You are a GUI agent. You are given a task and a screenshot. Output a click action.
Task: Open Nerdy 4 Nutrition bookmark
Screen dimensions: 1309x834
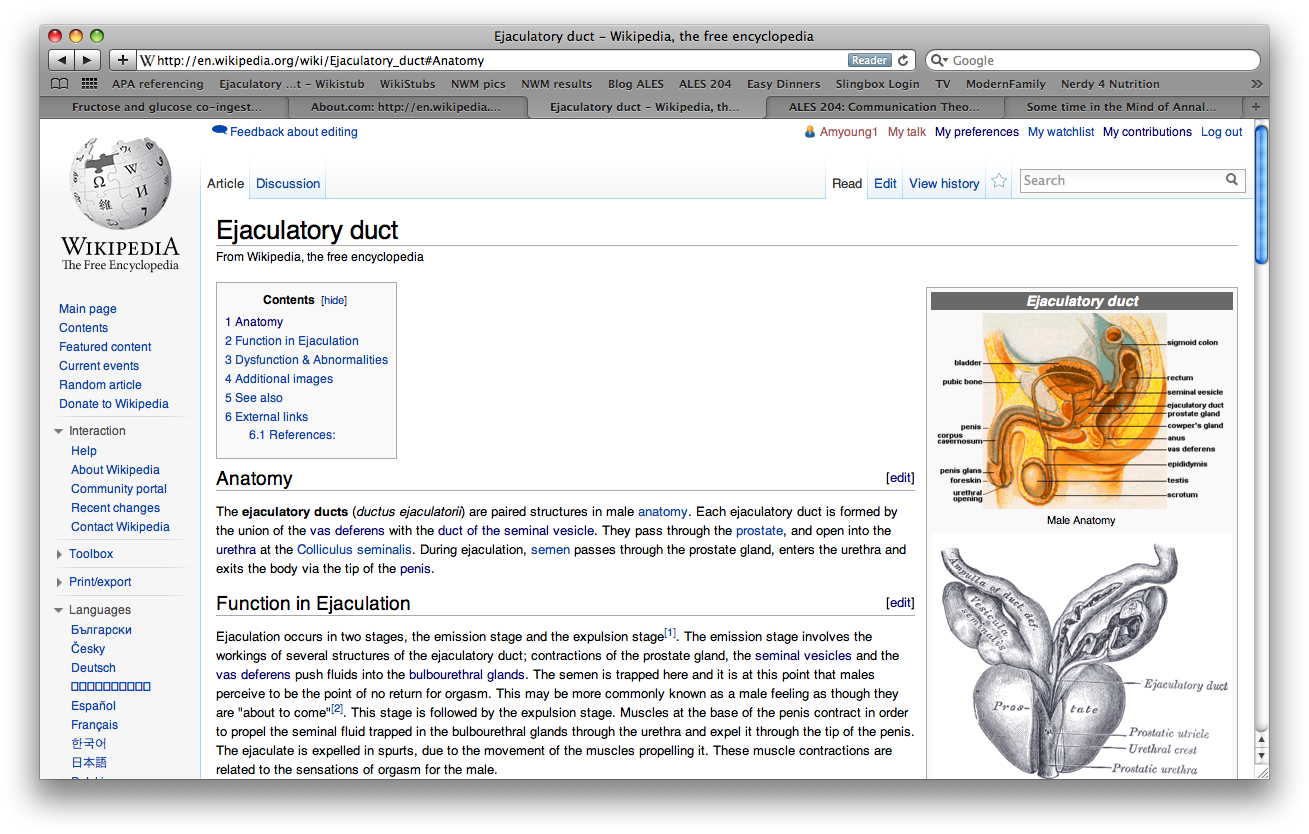point(1110,84)
